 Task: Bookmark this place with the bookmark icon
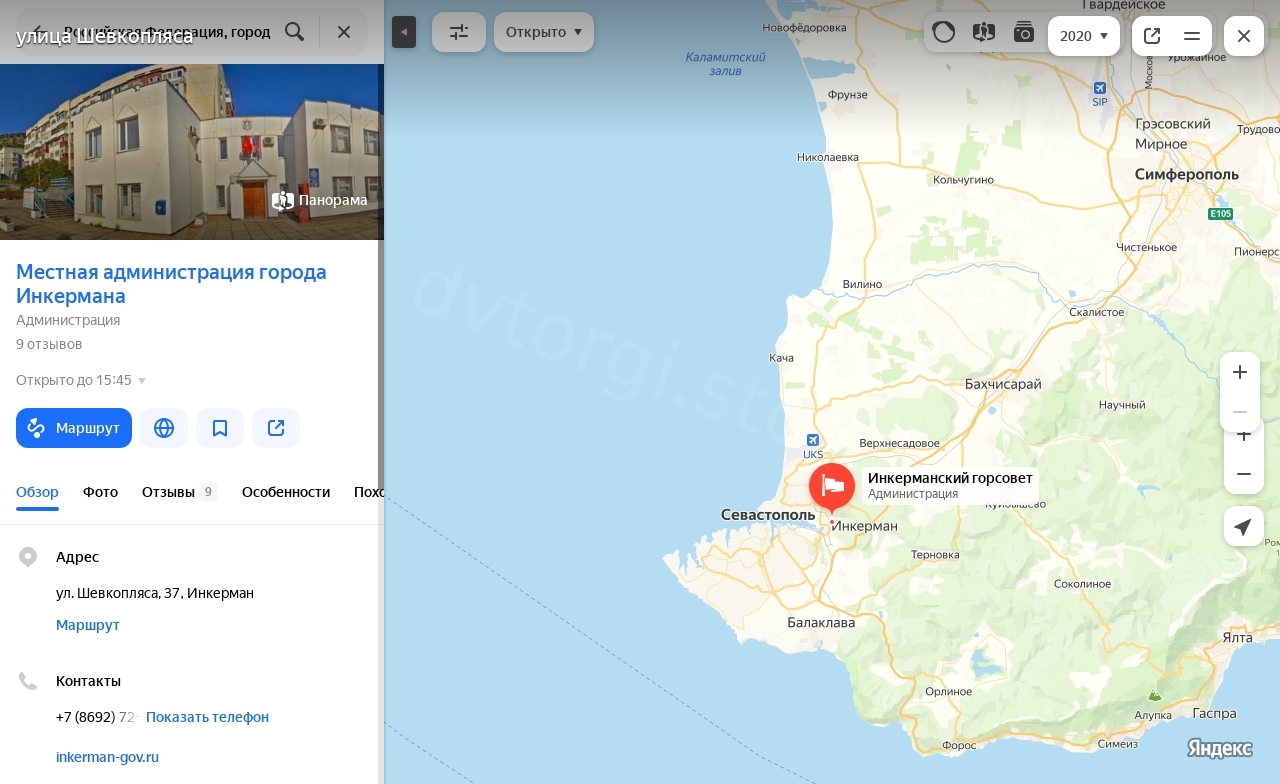[x=220, y=428]
